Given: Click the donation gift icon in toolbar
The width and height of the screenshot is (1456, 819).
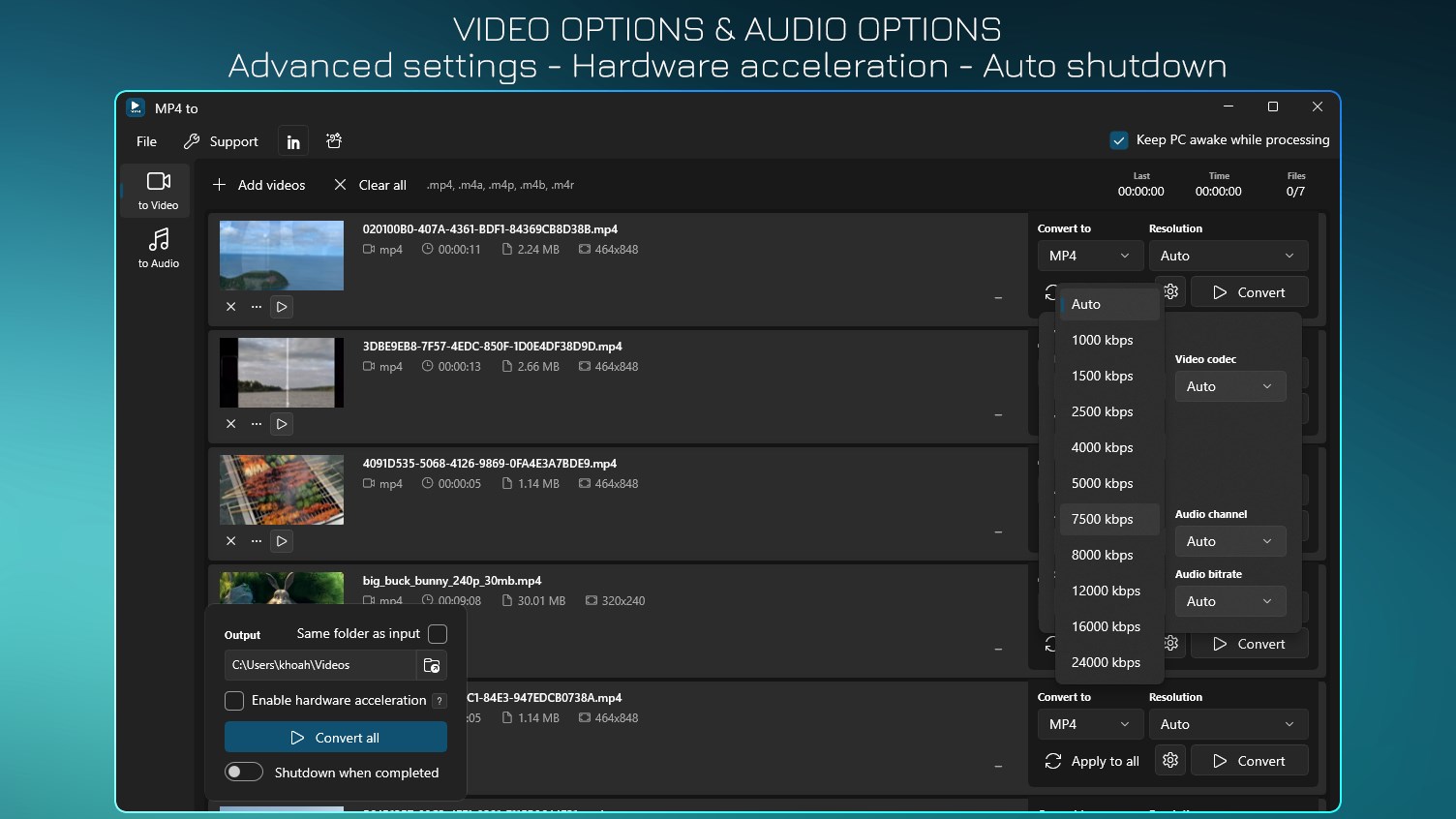Looking at the screenshot, I should [333, 140].
